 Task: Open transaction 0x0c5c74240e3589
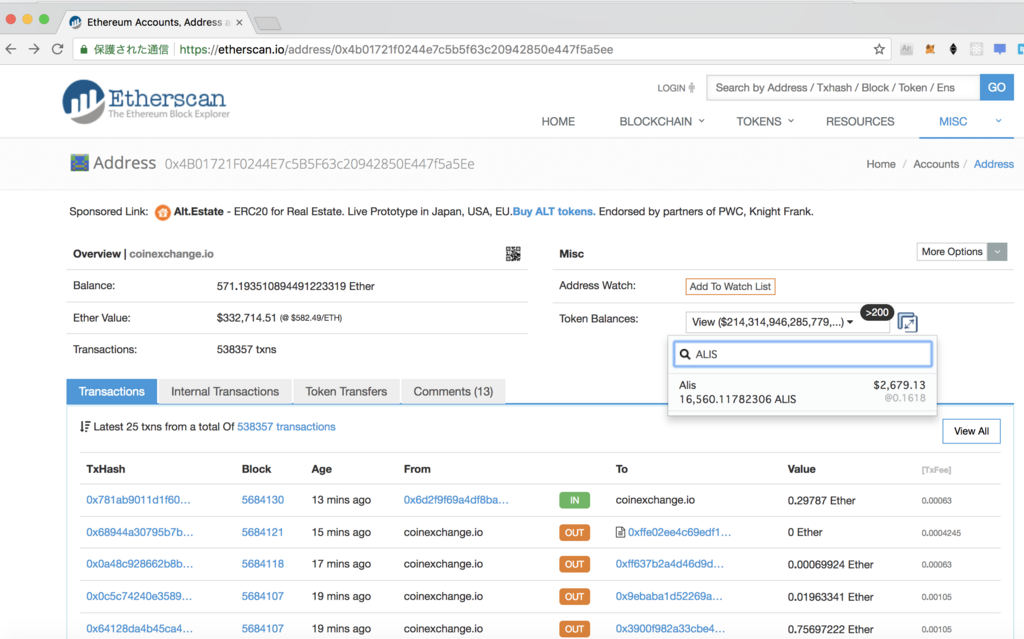pos(139,597)
